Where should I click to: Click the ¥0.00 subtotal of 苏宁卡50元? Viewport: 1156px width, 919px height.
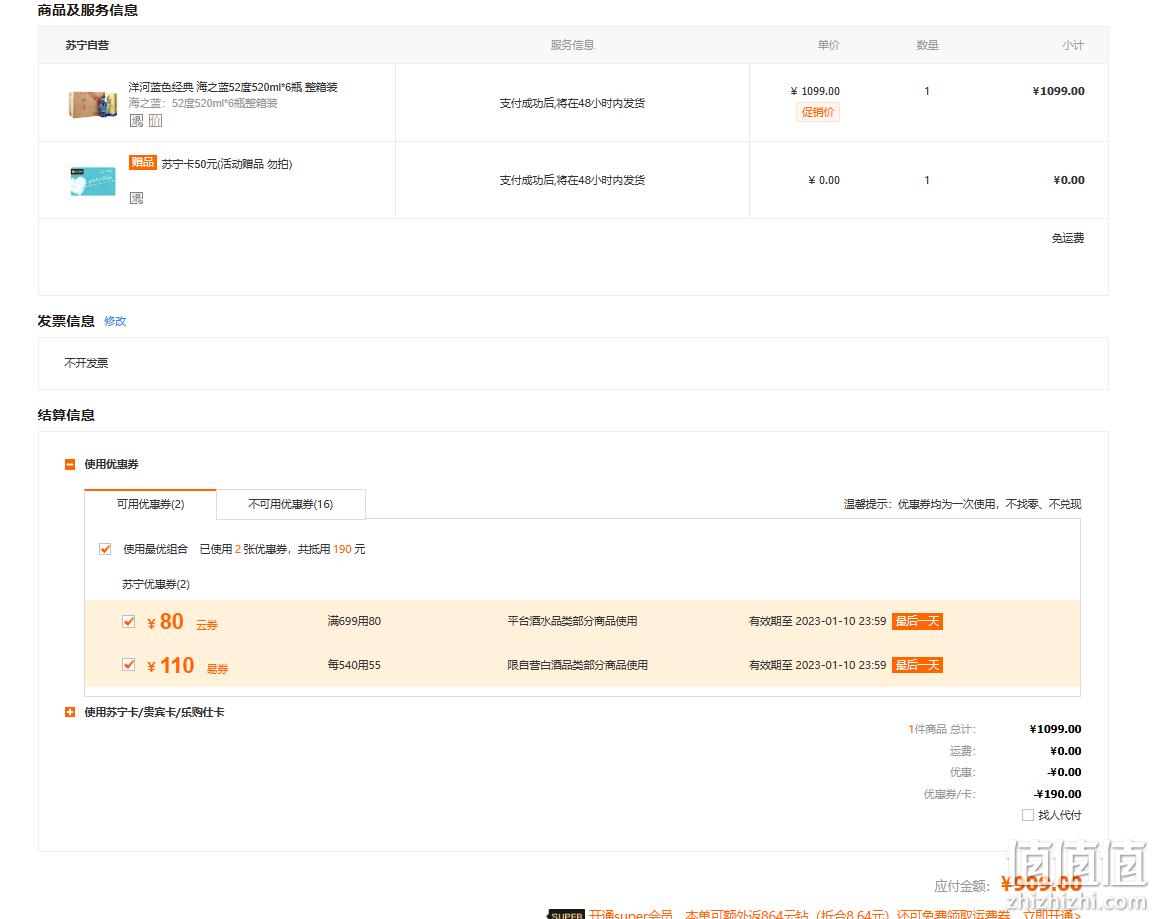[x=1069, y=180]
